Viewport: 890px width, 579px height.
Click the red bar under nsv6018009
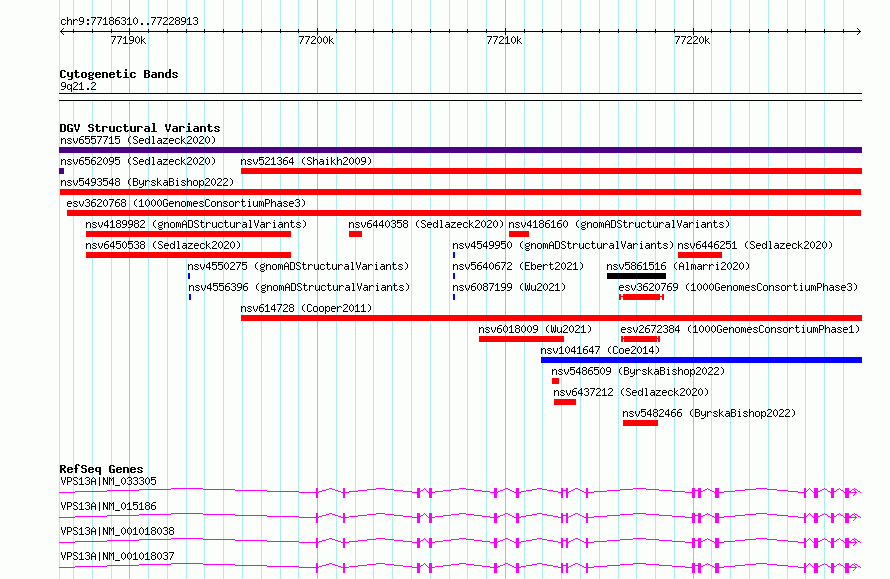click(522, 339)
